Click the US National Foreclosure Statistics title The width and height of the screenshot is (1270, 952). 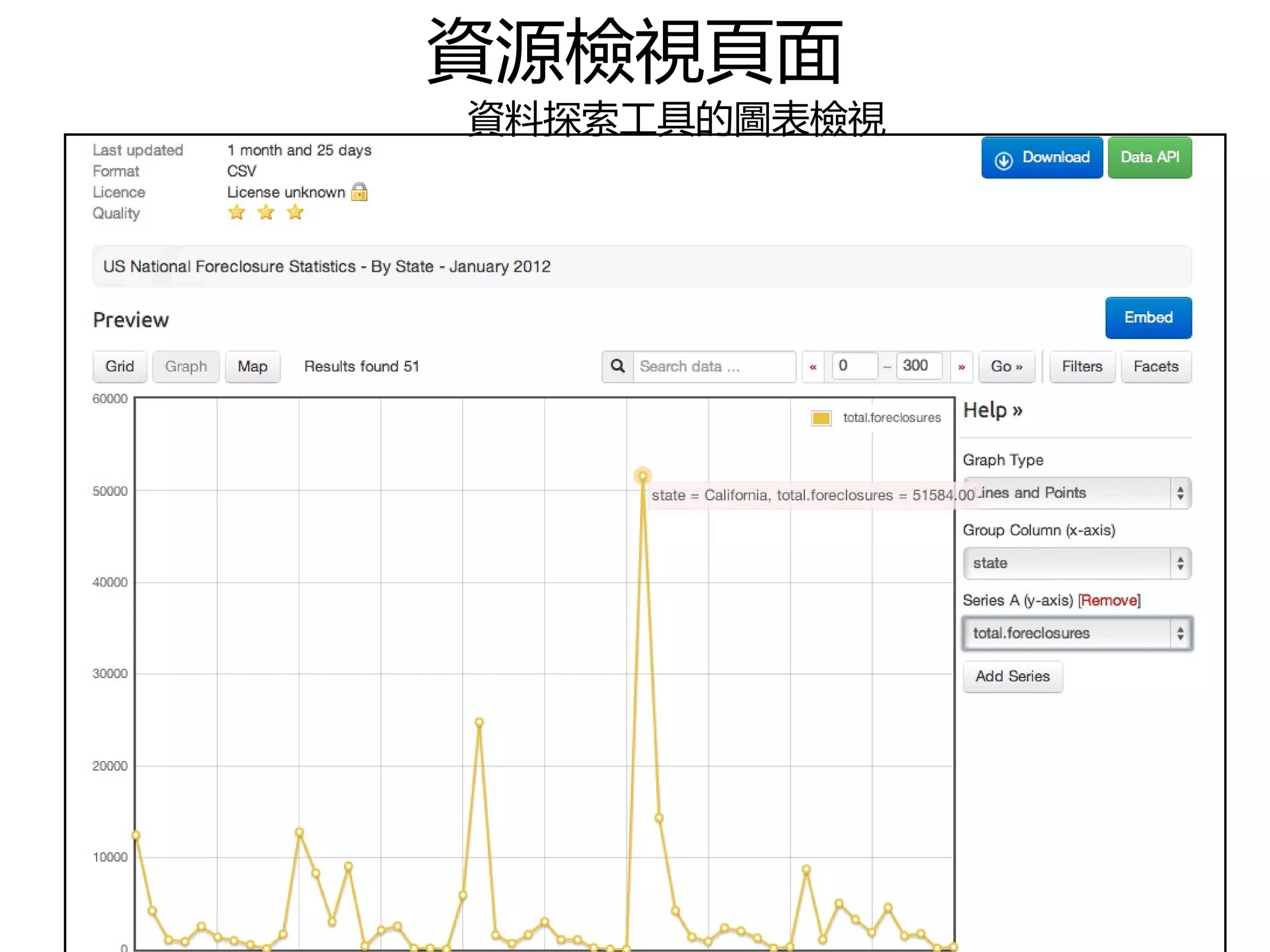click(x=327, y=267)
